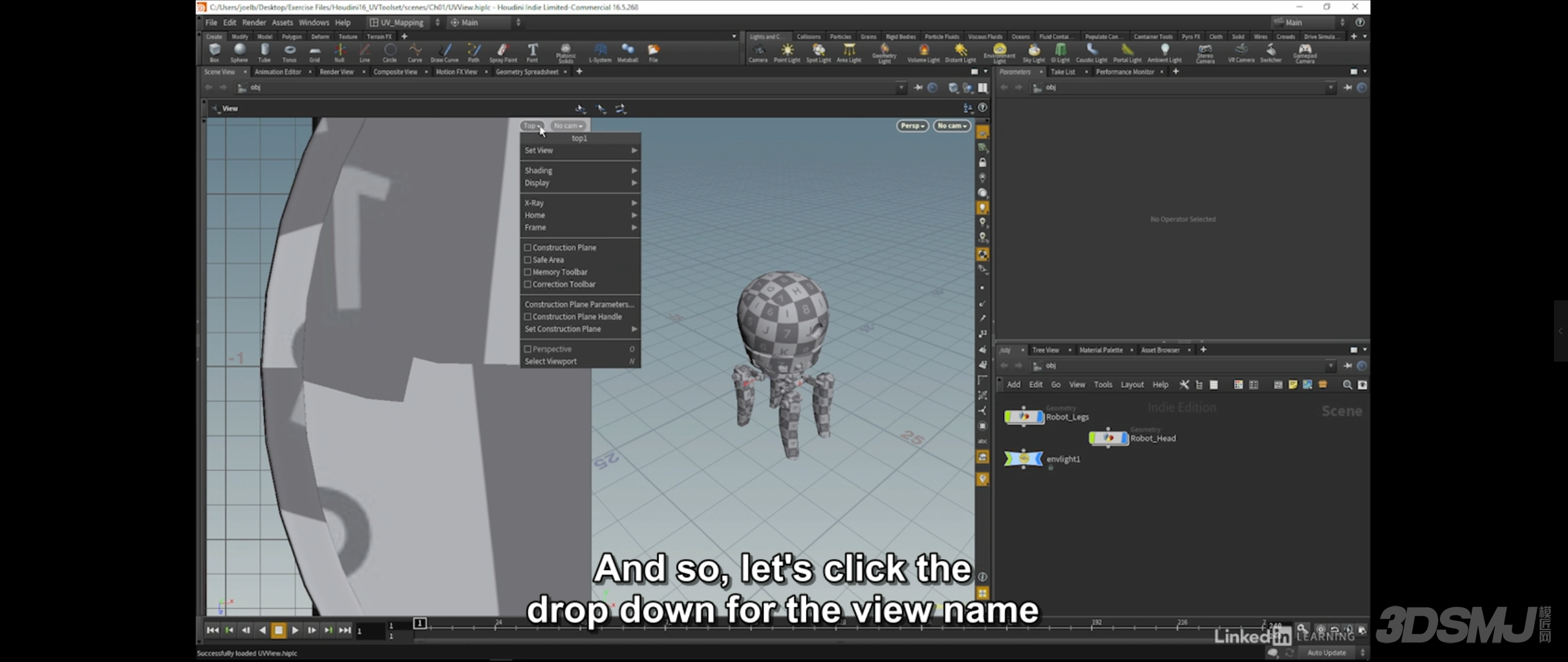This screenshot has height=662, width=1568.
Task: Expand the Set Construction Plane submenu
Action: [x=580, y=329]
